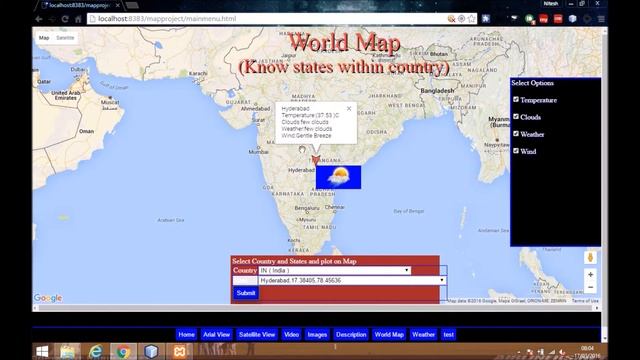Image resolution: width=640 pixels, height=360 pixels.
Task: Open the Description menu item
Action: 351,334
